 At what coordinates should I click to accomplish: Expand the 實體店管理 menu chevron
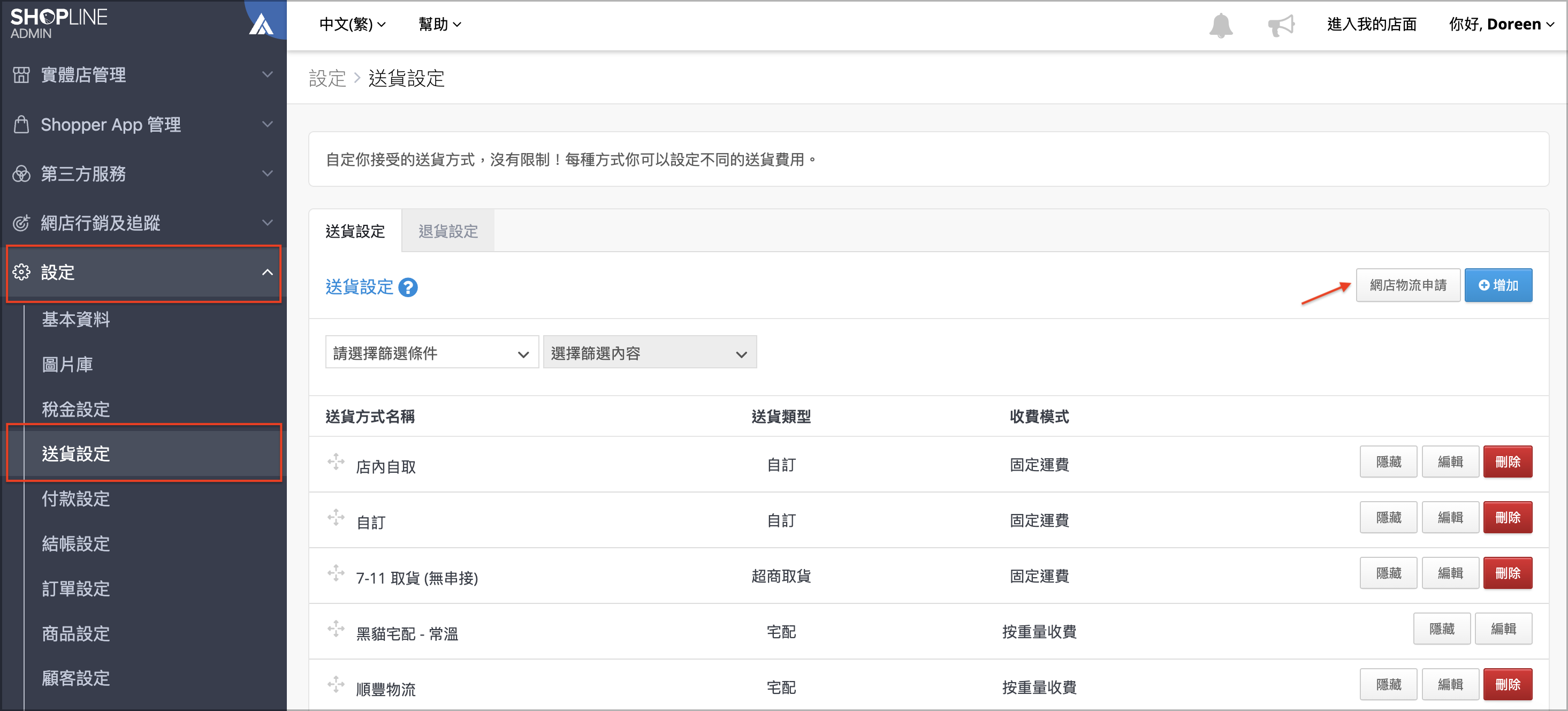(x=267, y=75)
